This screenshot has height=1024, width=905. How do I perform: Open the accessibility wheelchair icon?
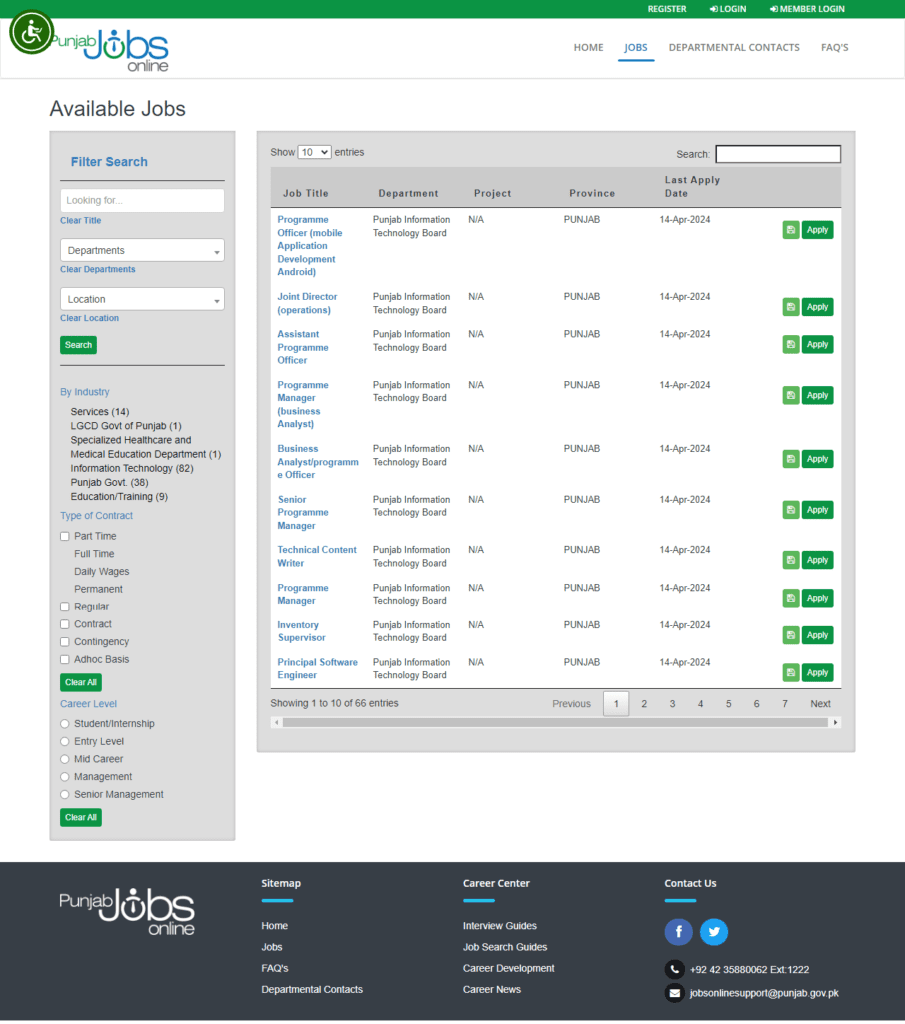pos(31,32)
